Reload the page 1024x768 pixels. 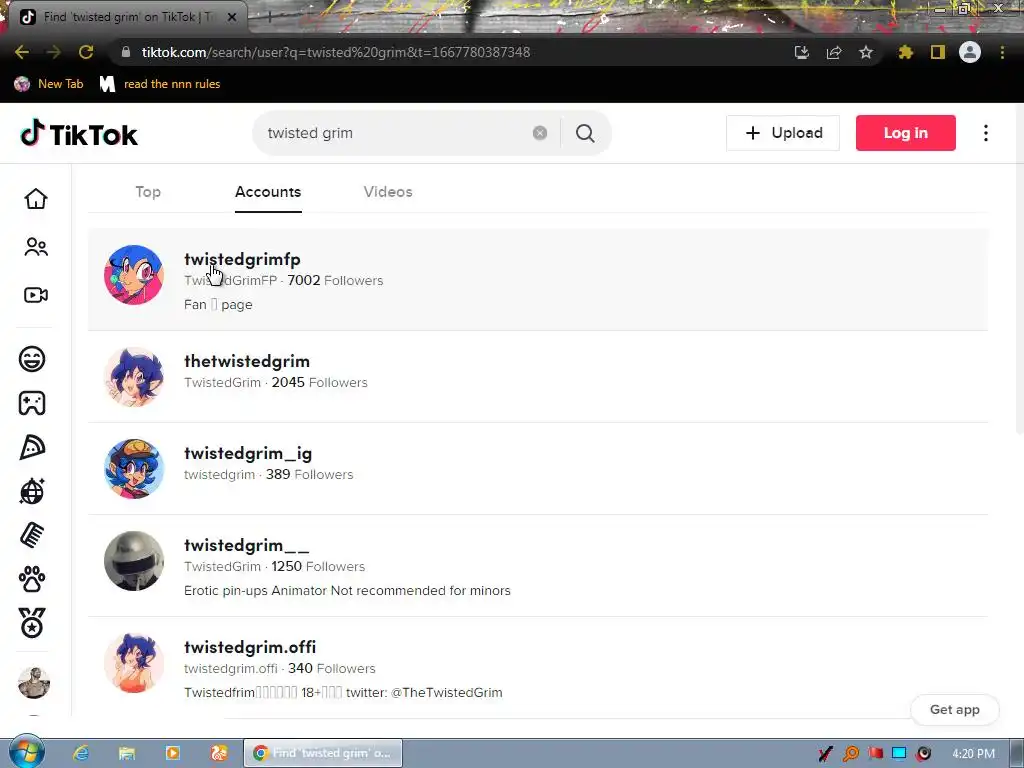click(86, 52)
